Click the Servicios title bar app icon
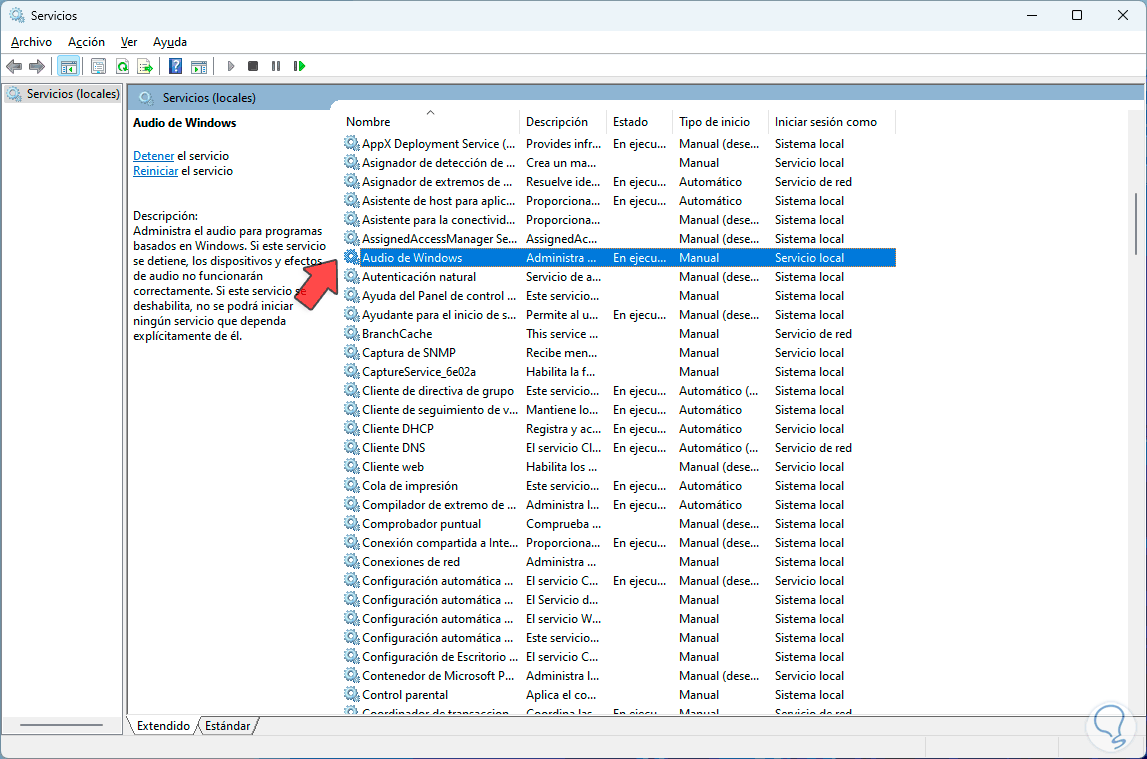 (17, 15)
